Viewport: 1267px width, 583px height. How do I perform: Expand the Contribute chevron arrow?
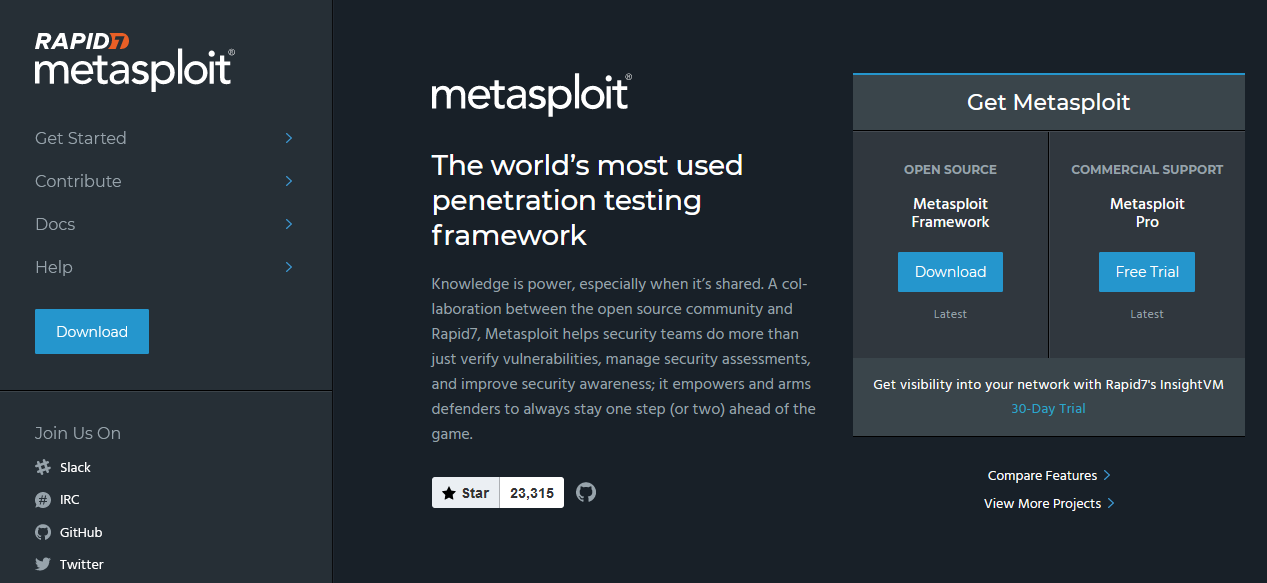point(289,181)
